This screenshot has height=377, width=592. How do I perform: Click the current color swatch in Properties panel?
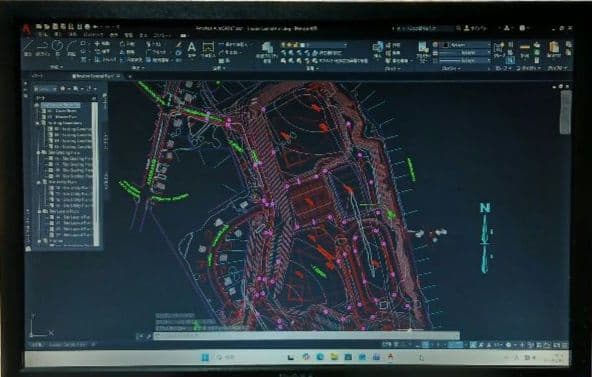tap(445, 45)
